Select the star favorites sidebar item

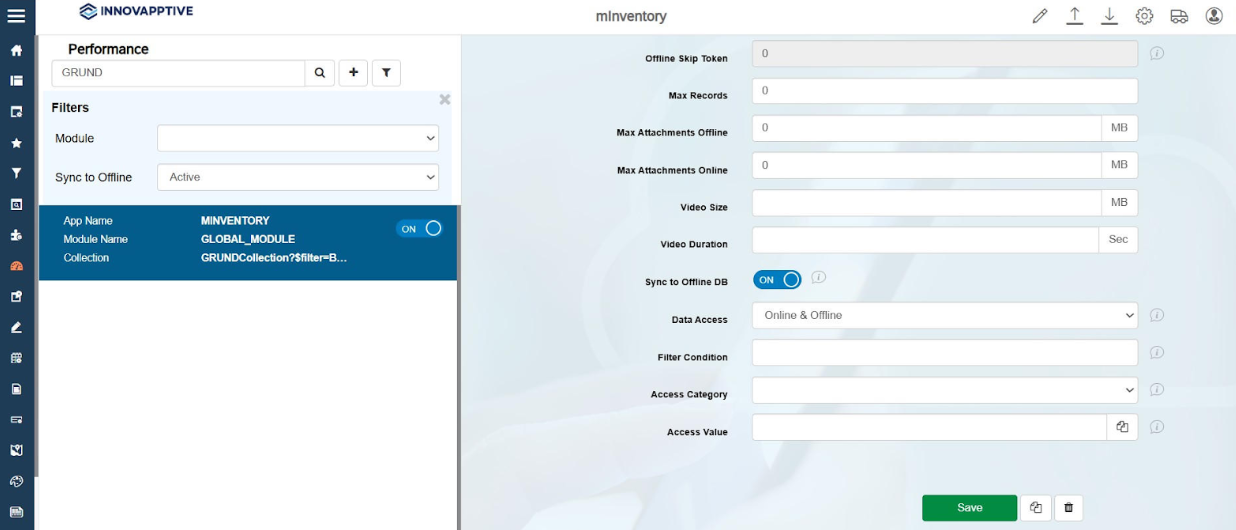16,143
